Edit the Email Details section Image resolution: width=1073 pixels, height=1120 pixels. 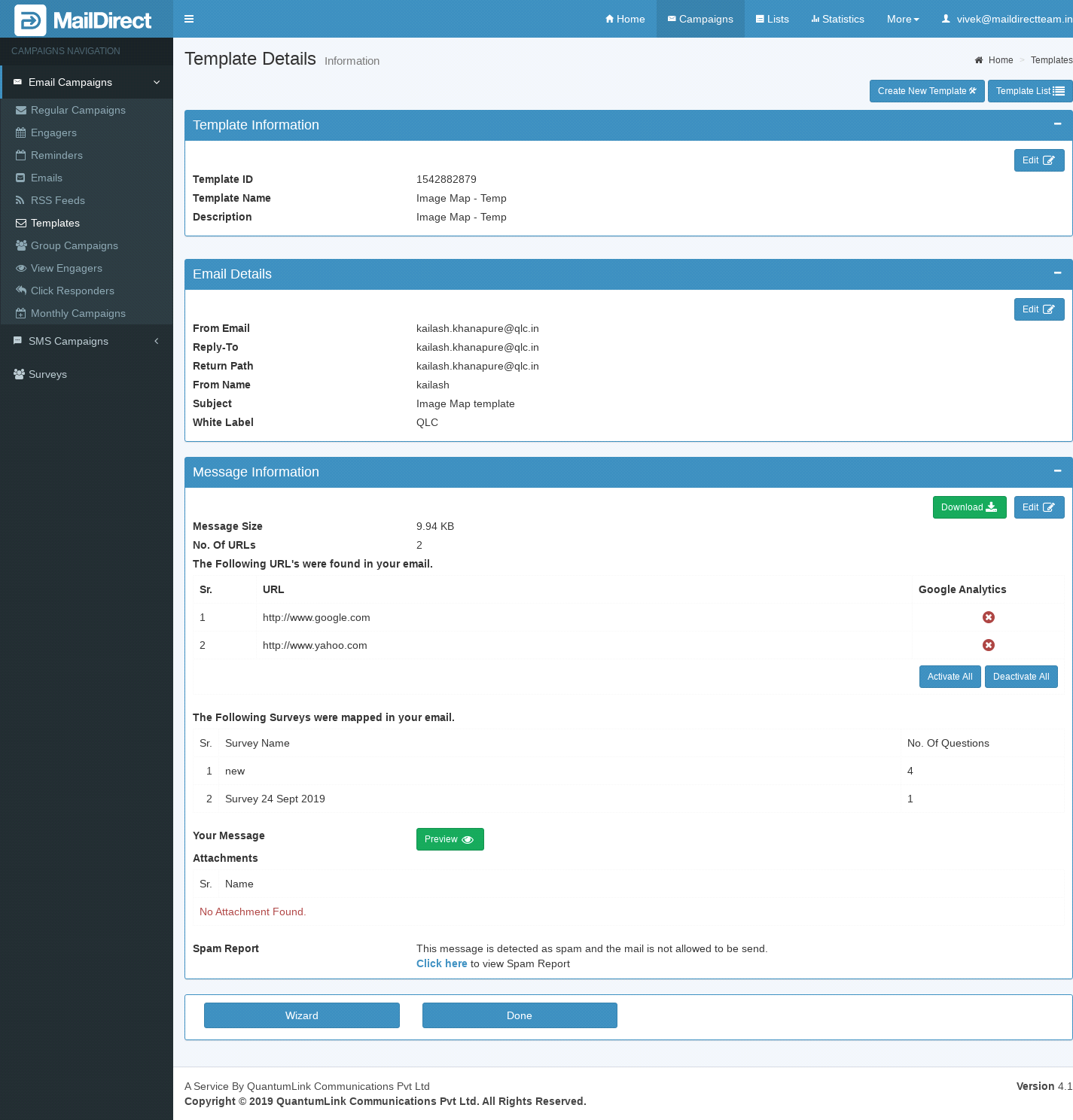click(1038, 309)
